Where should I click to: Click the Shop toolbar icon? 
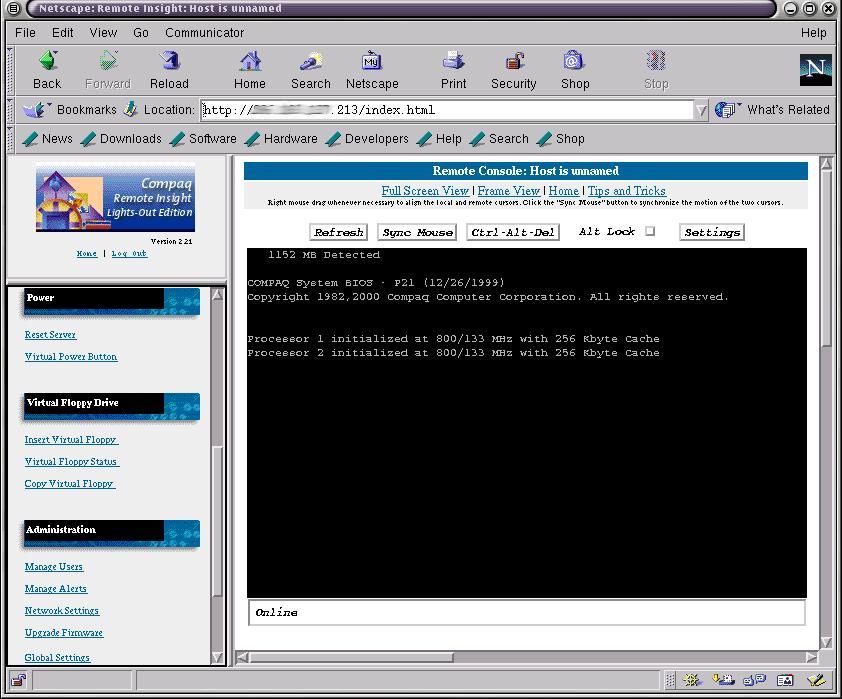(575, 68)
